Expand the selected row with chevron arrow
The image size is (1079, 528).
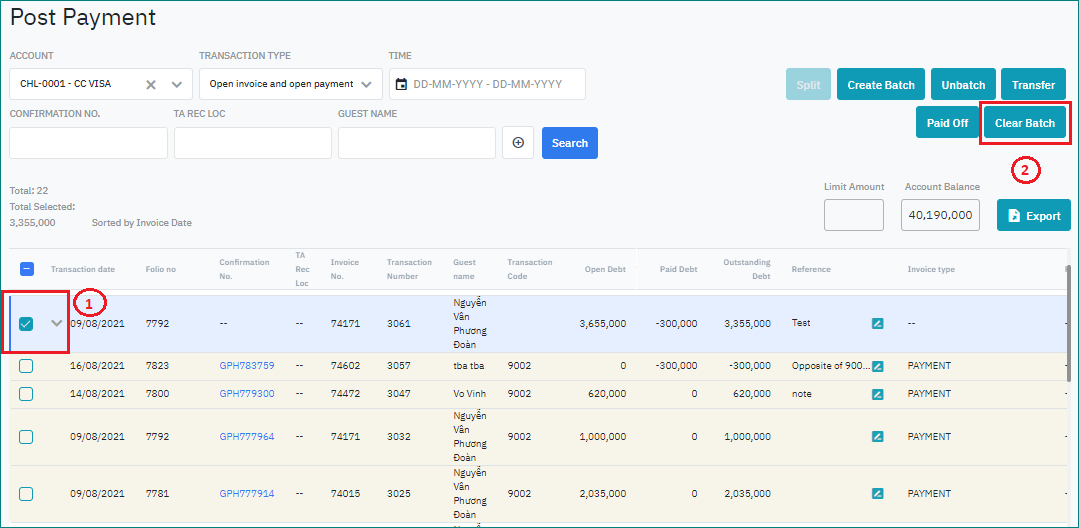56,323
